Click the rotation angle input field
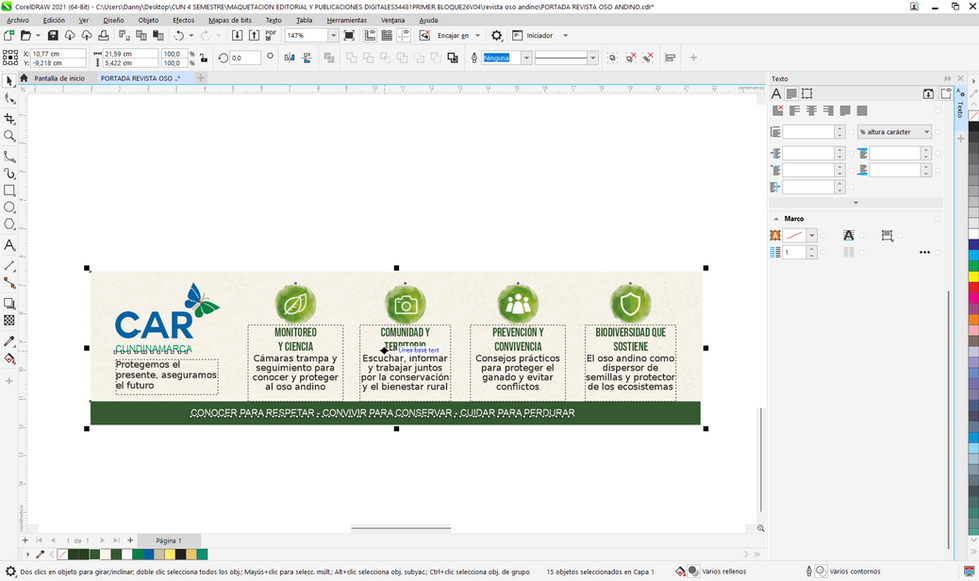Image resolution: width=979 pixels, height=581 pixels. point(245,58)
